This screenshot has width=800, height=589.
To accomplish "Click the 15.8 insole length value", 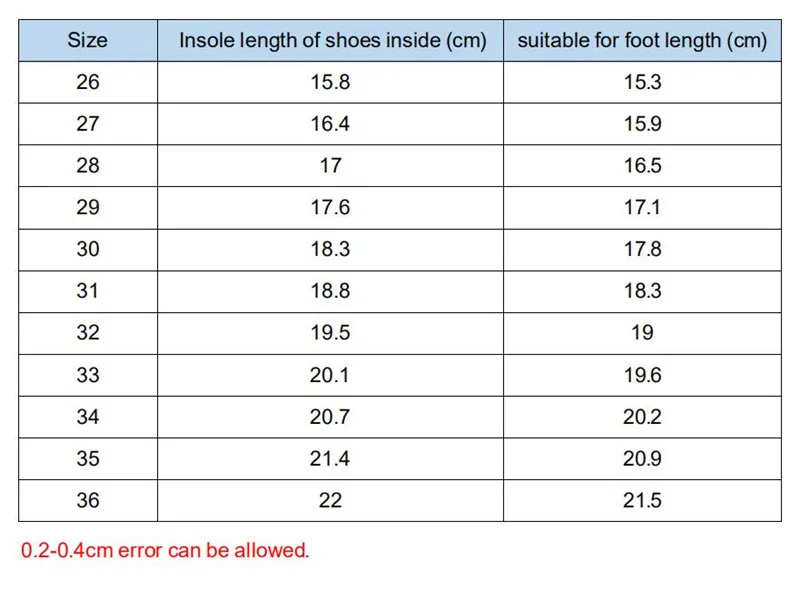I will (x=330, y=82).
